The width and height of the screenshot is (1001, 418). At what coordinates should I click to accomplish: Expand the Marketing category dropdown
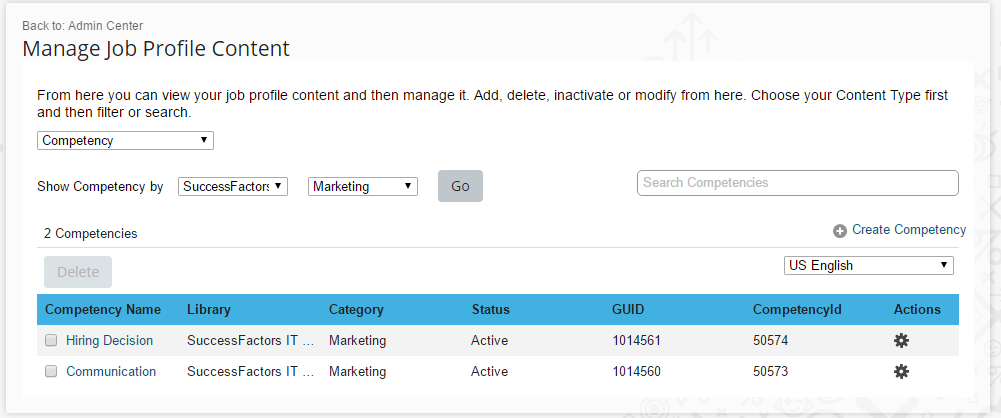(x=363, y=186)
